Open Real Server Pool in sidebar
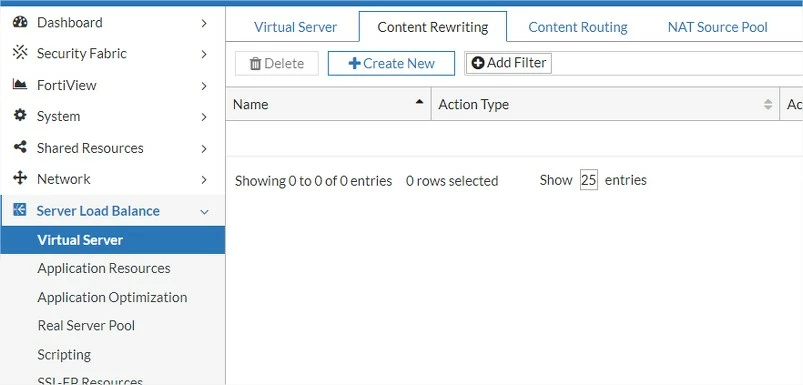803x385 pixels. click(86, 326)
